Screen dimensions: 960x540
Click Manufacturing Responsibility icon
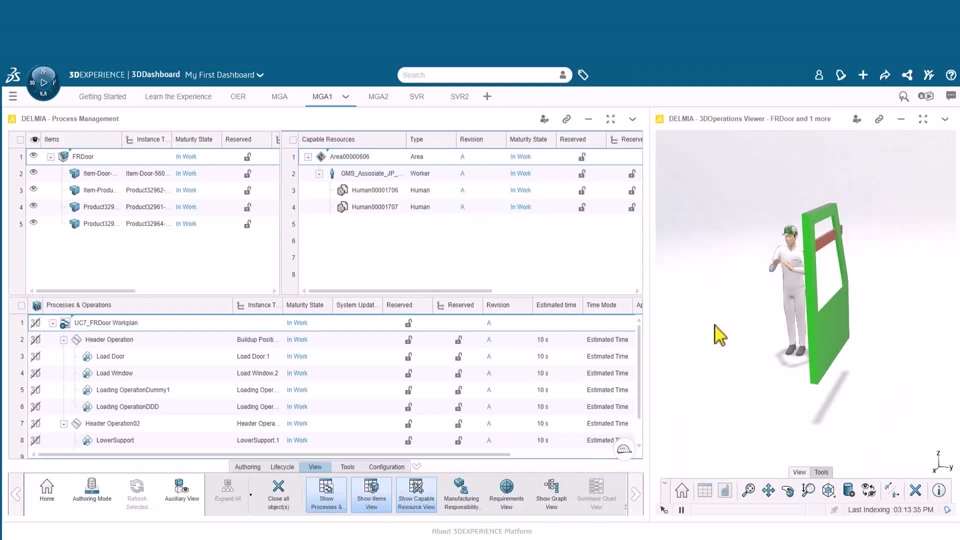461,488
